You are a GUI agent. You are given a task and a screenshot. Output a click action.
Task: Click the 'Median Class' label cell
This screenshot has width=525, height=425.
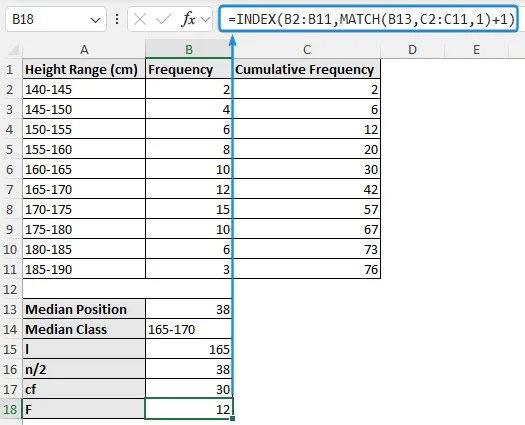coord(84,329)
